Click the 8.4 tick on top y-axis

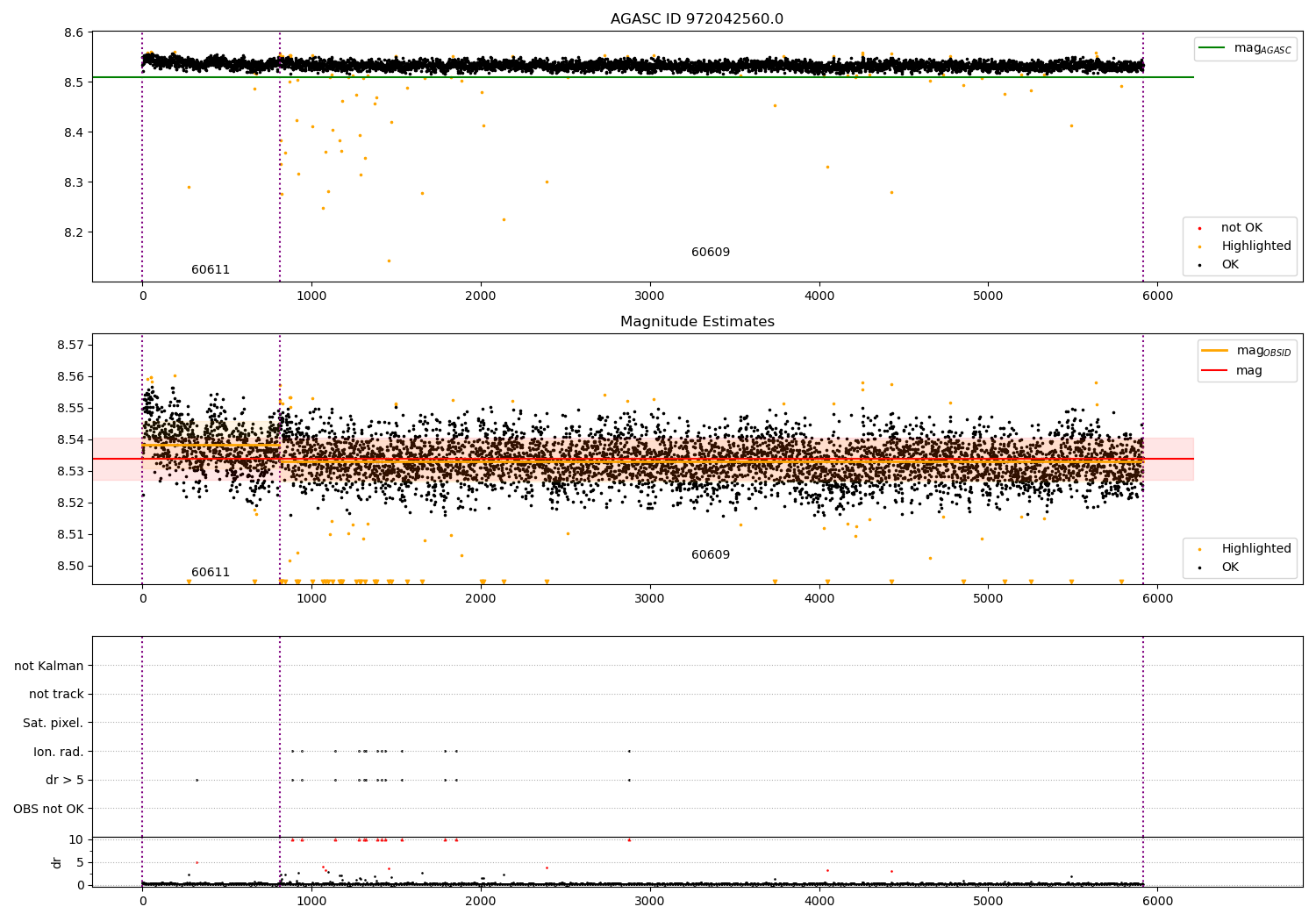[x=74, y=132]
